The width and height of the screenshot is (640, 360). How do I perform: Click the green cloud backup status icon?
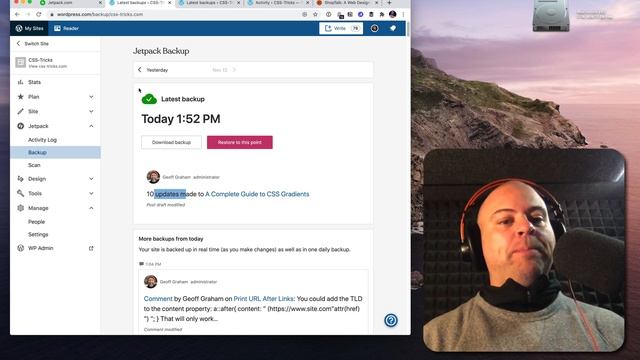pyautogui.click(x=149, y=99)
